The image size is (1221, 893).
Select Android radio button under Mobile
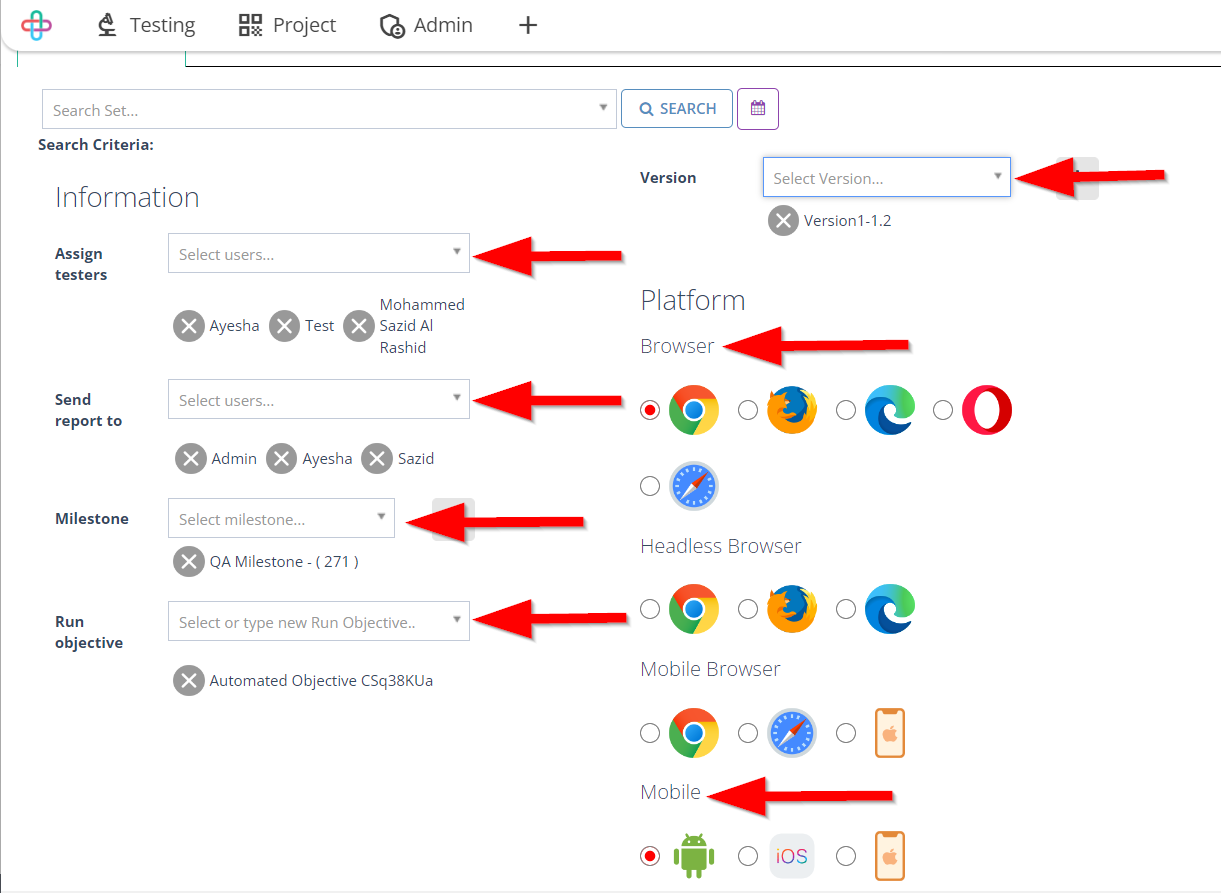(650, 856)
